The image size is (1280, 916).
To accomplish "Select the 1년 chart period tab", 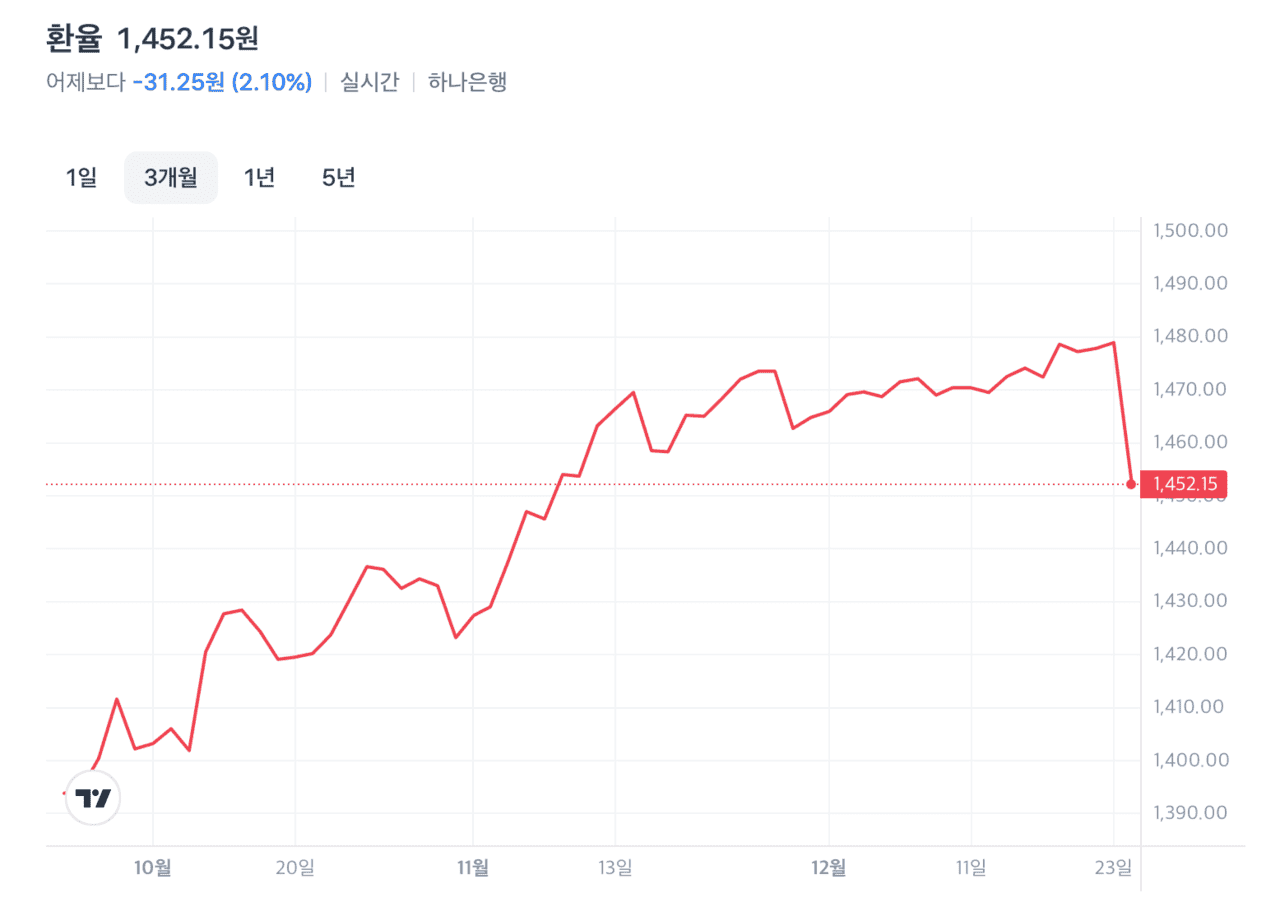I will pyautogui.click(x=260, y=177).
